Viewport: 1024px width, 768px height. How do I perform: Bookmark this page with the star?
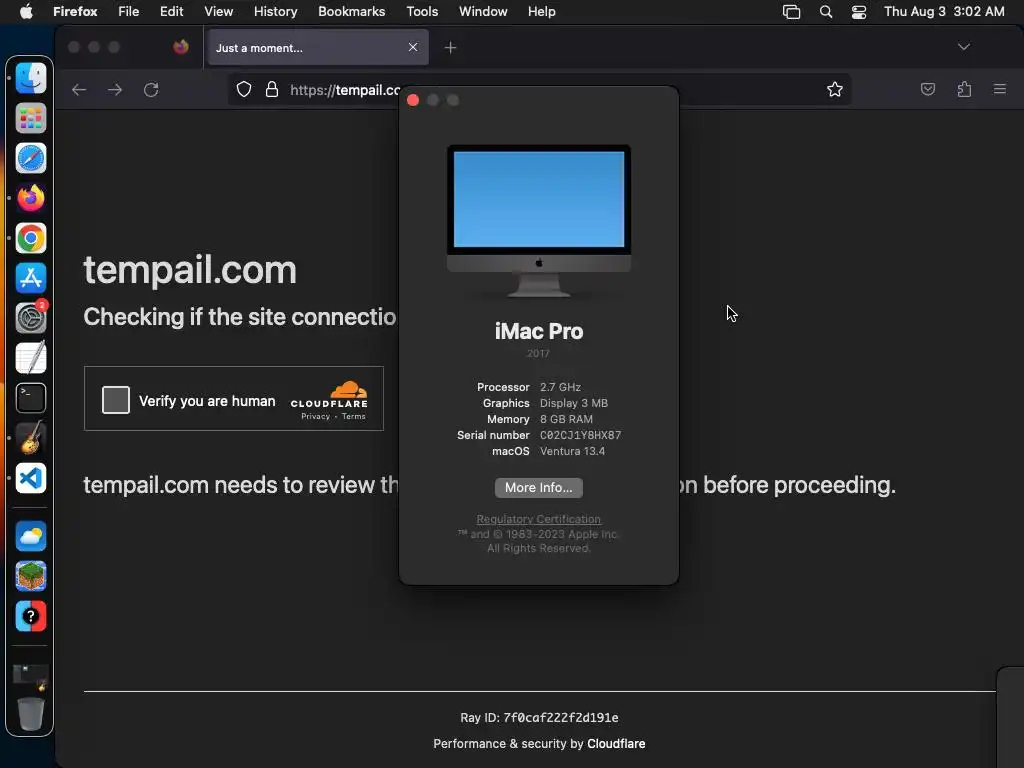tap(835, 89)
